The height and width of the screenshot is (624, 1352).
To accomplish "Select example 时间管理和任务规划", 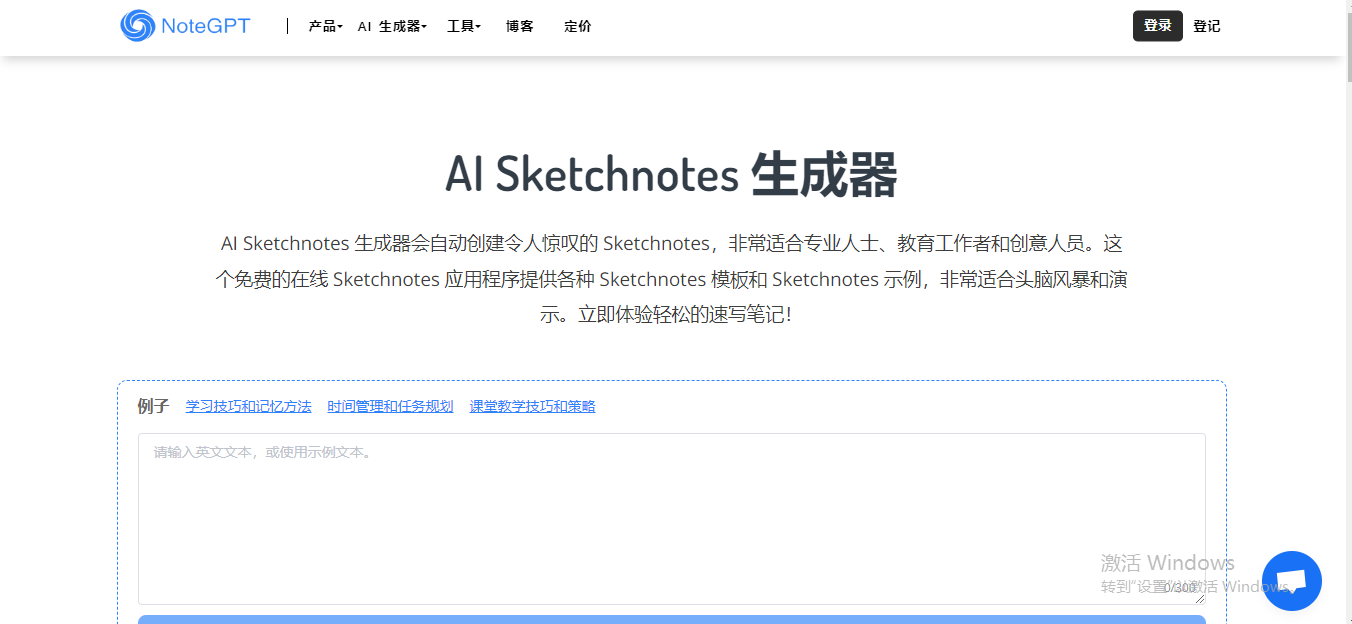I will coord(390,406).
